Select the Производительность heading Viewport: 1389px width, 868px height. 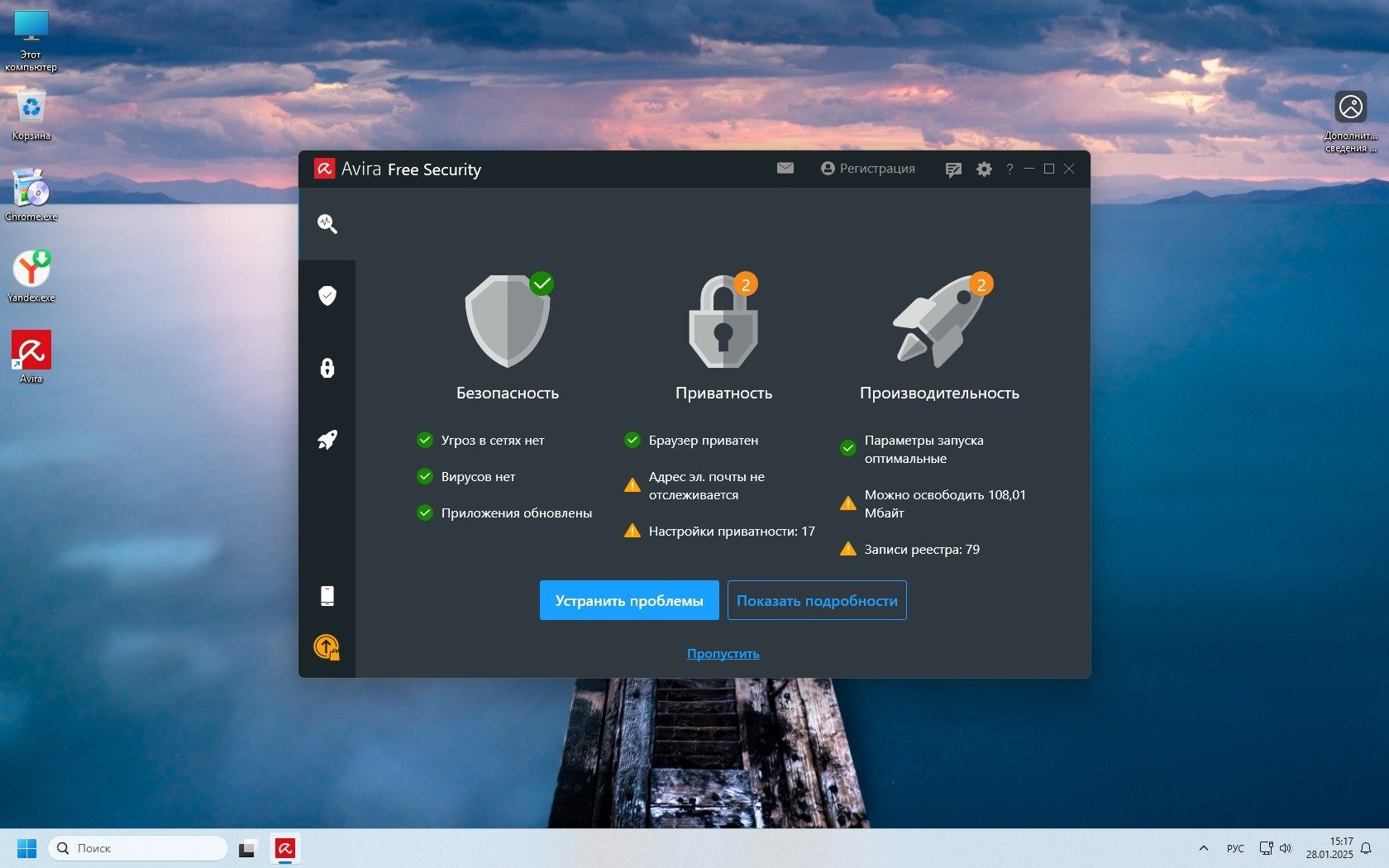[939, 393]
